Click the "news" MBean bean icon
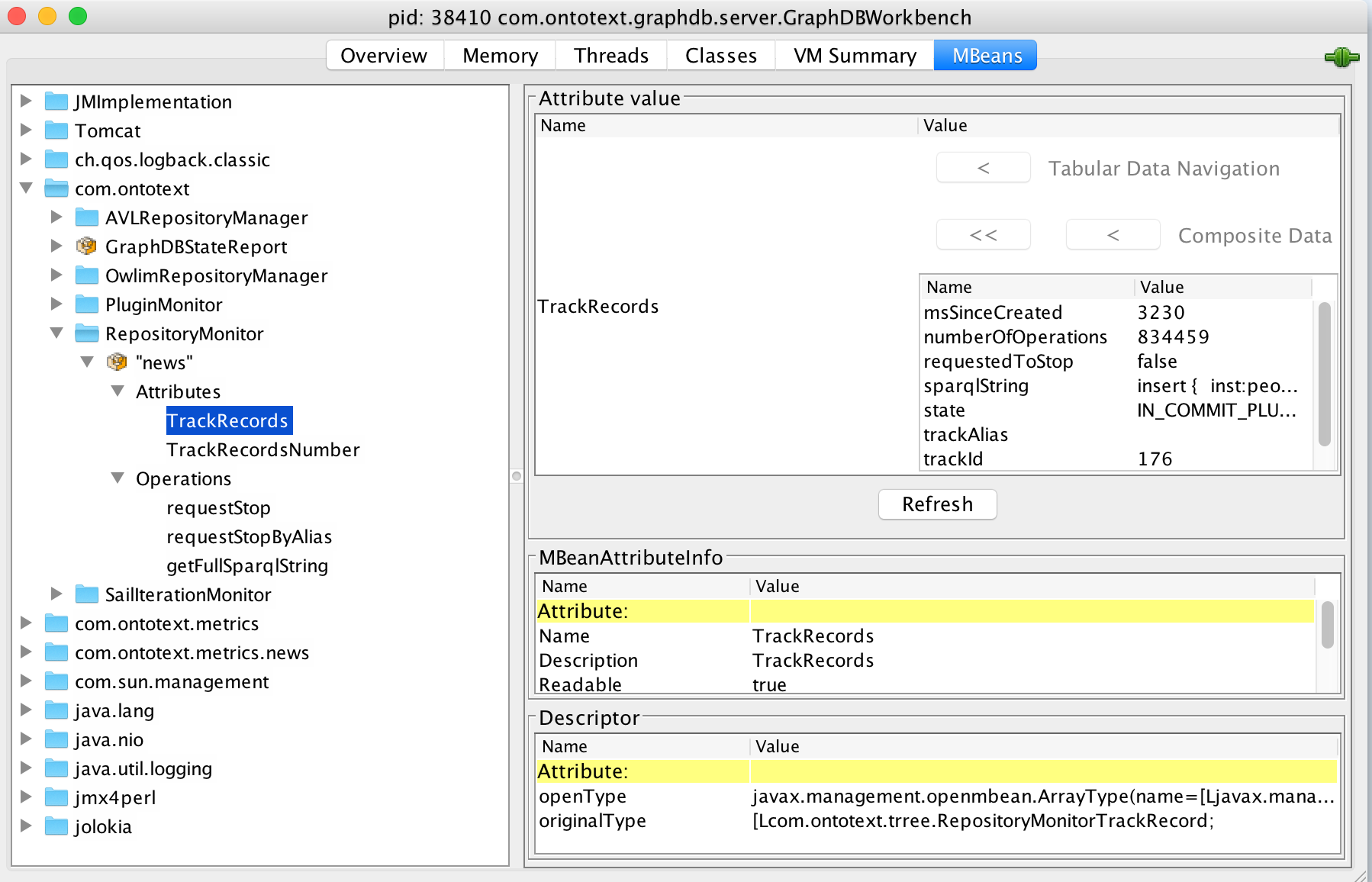1372x882 pixels. click(x=117, y=362)
